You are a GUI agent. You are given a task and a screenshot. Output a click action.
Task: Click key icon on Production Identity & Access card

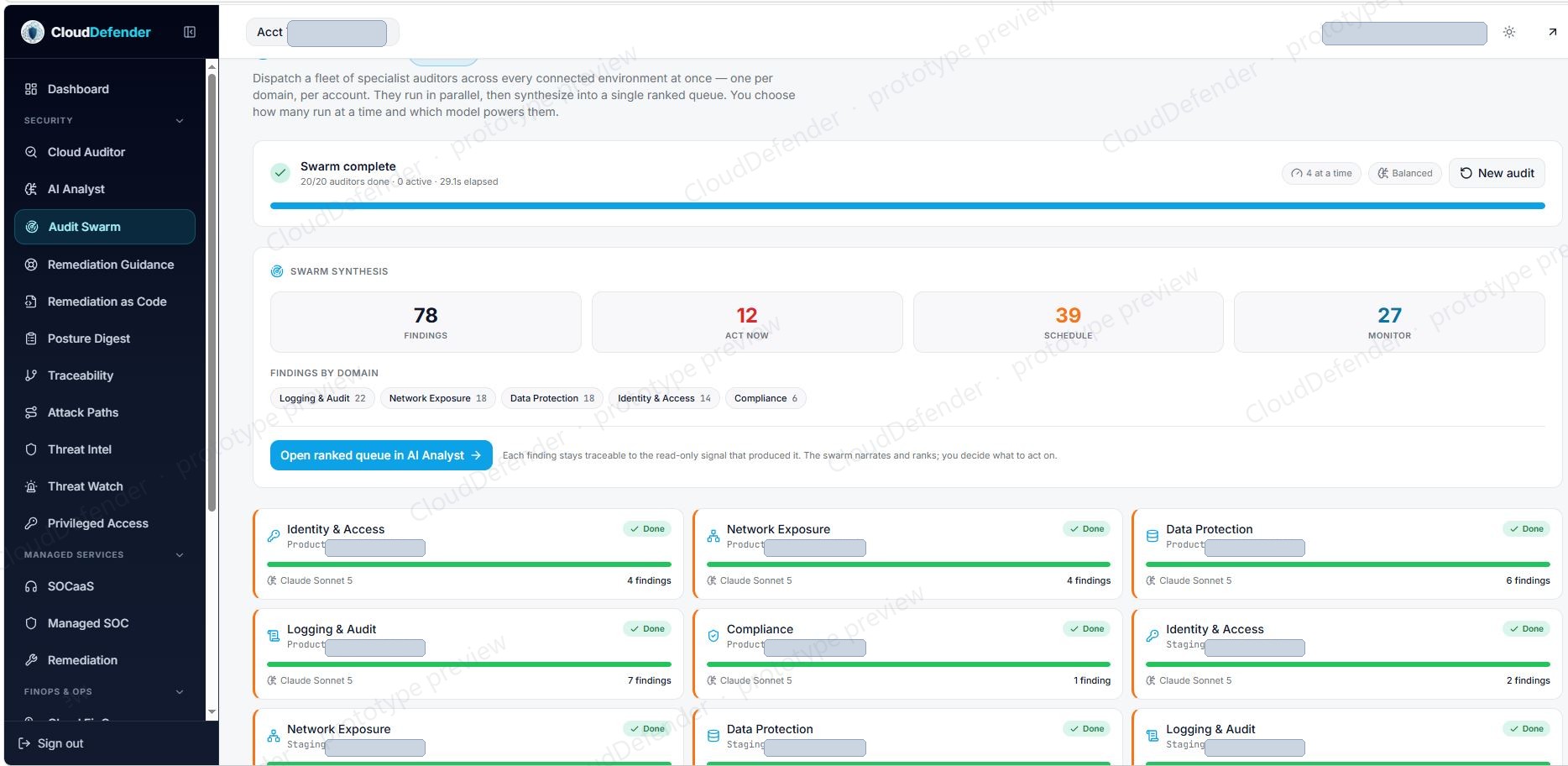(274, 536)
